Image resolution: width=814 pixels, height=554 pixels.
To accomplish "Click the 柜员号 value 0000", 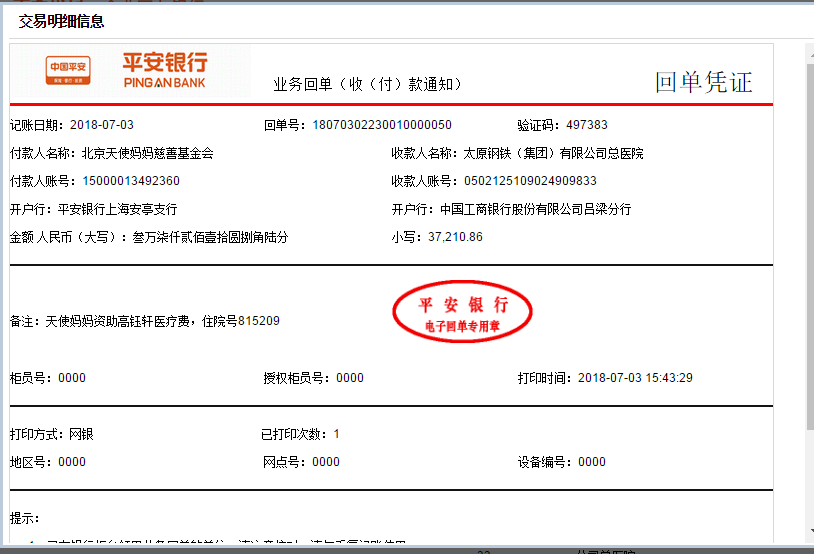I will (72, 378).
